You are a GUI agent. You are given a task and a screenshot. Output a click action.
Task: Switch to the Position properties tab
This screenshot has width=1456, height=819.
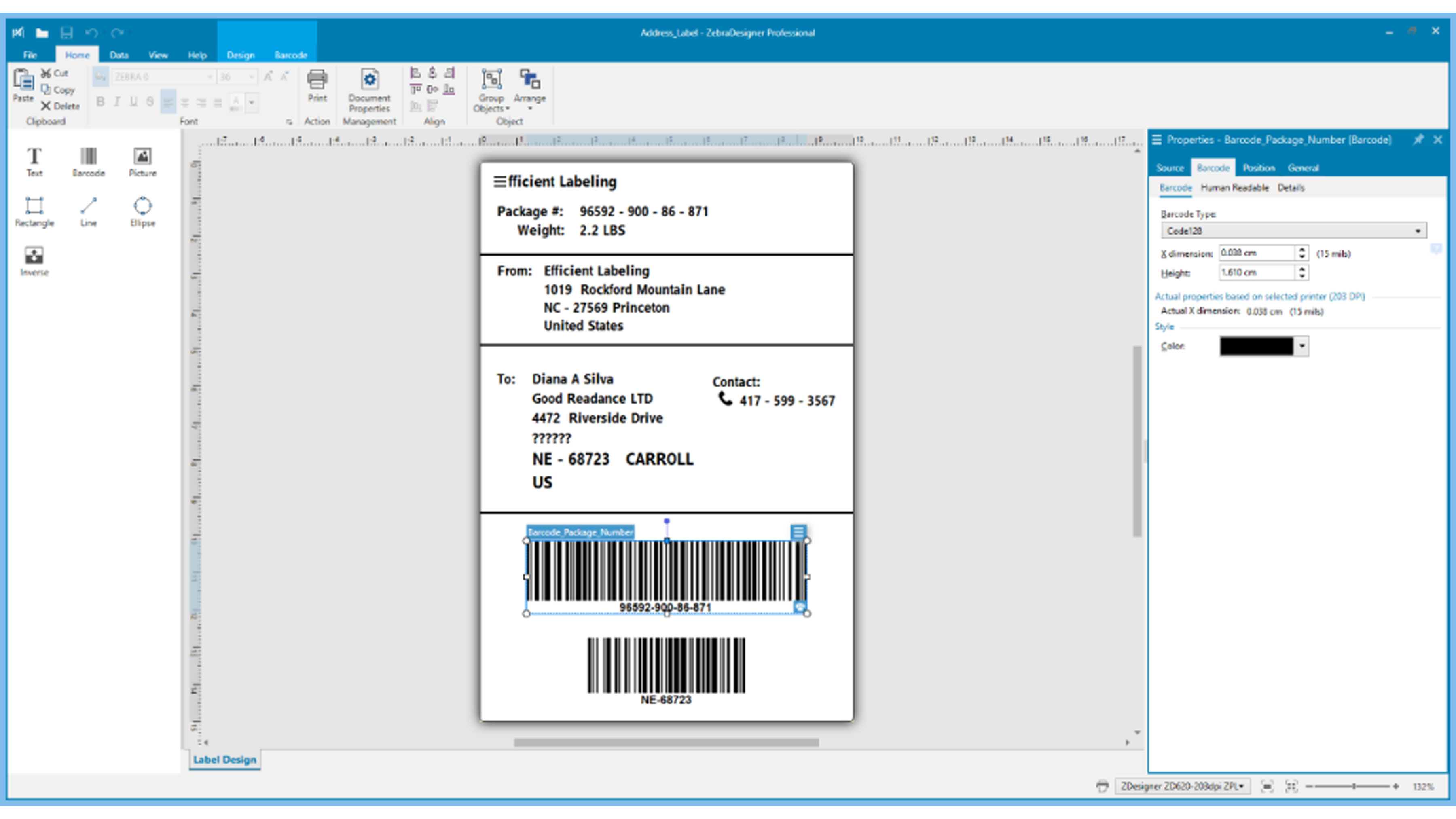click(1259, 168)
